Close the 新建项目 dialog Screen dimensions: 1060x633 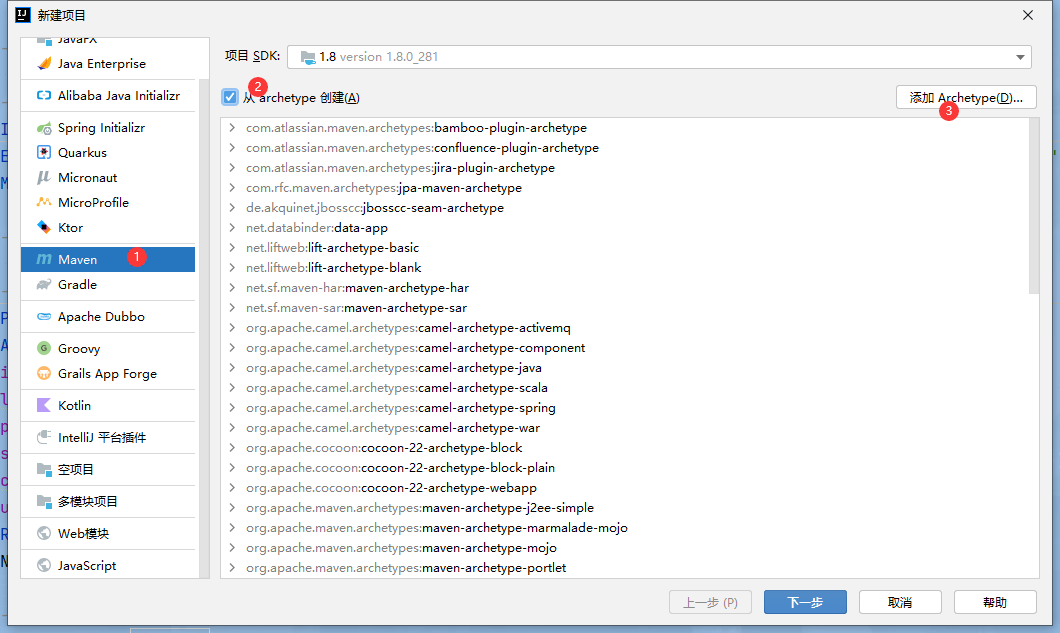click(1028, 15)
